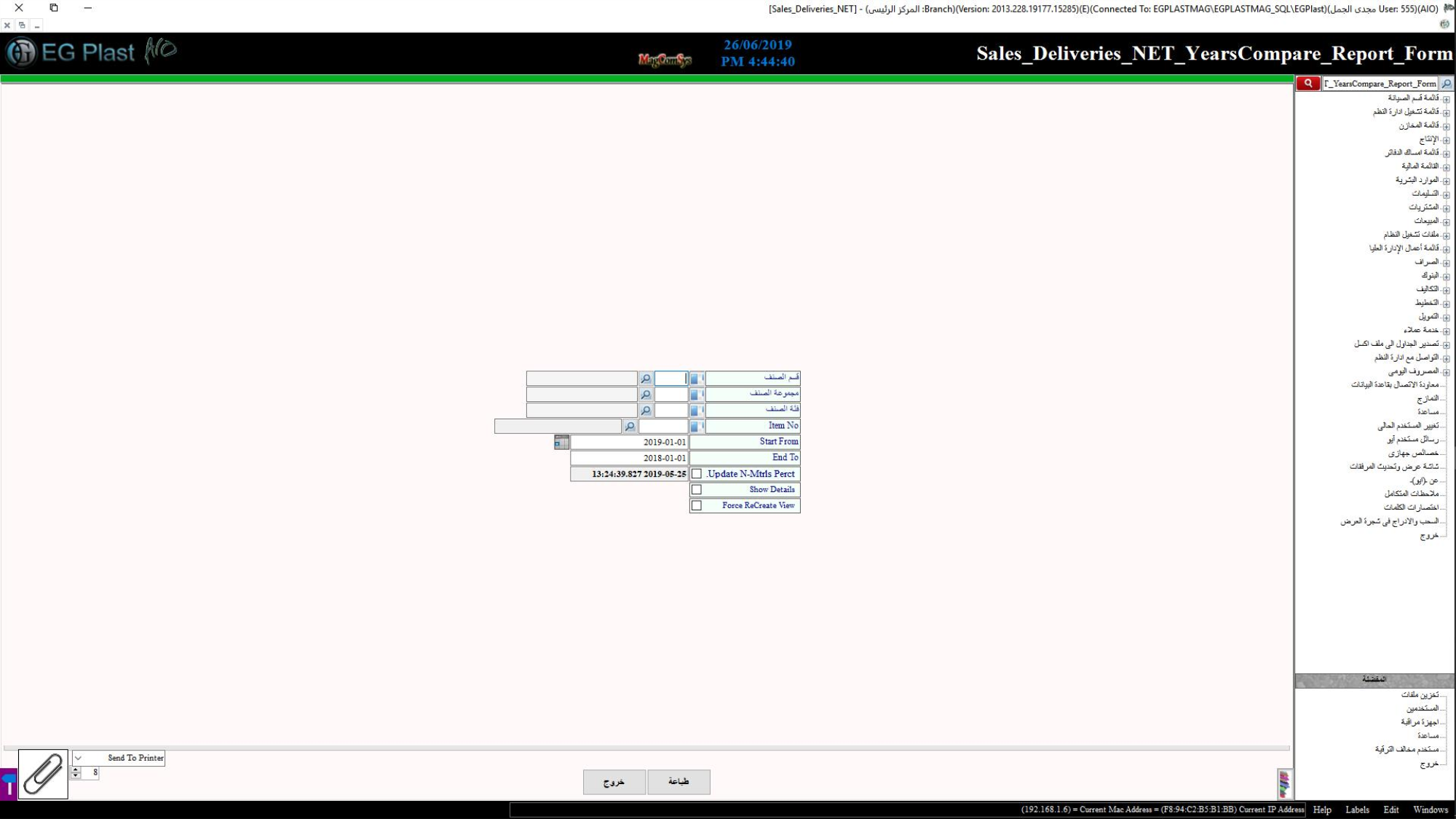Expand خدمة عملاء tree node
1456x819 pixels.
click(1446, 331)
